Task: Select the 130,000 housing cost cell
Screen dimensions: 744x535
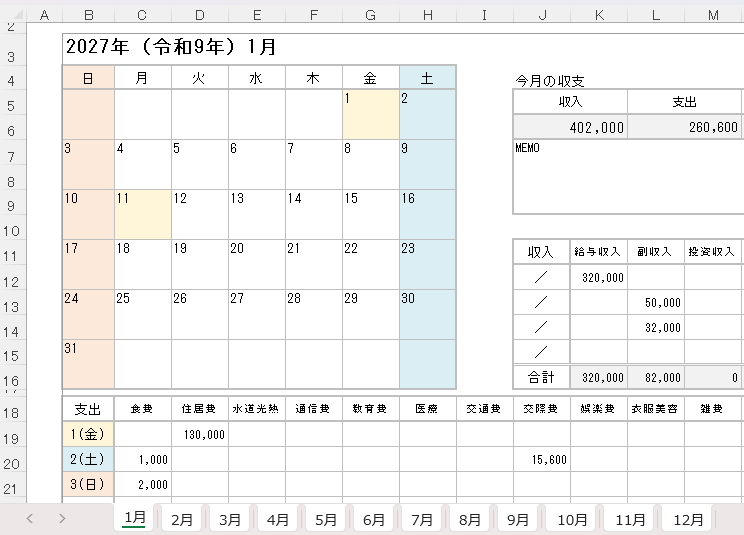Action: (x=200, y=434)
